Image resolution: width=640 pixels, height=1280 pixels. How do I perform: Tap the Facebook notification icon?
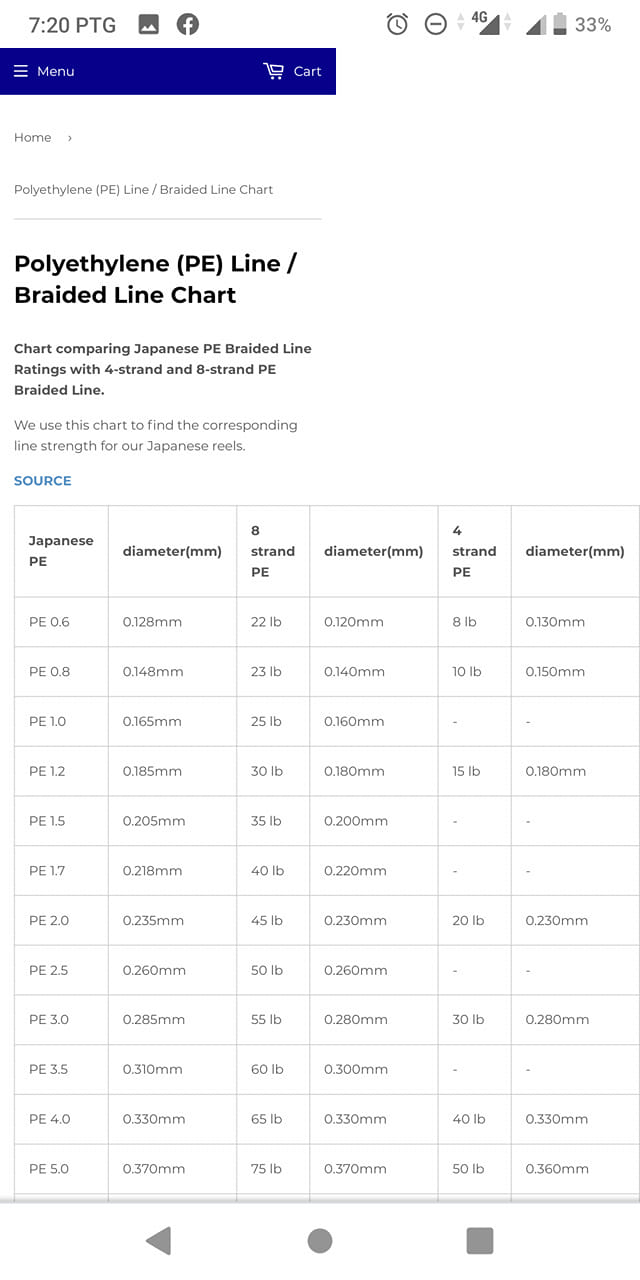click(187, 25)
